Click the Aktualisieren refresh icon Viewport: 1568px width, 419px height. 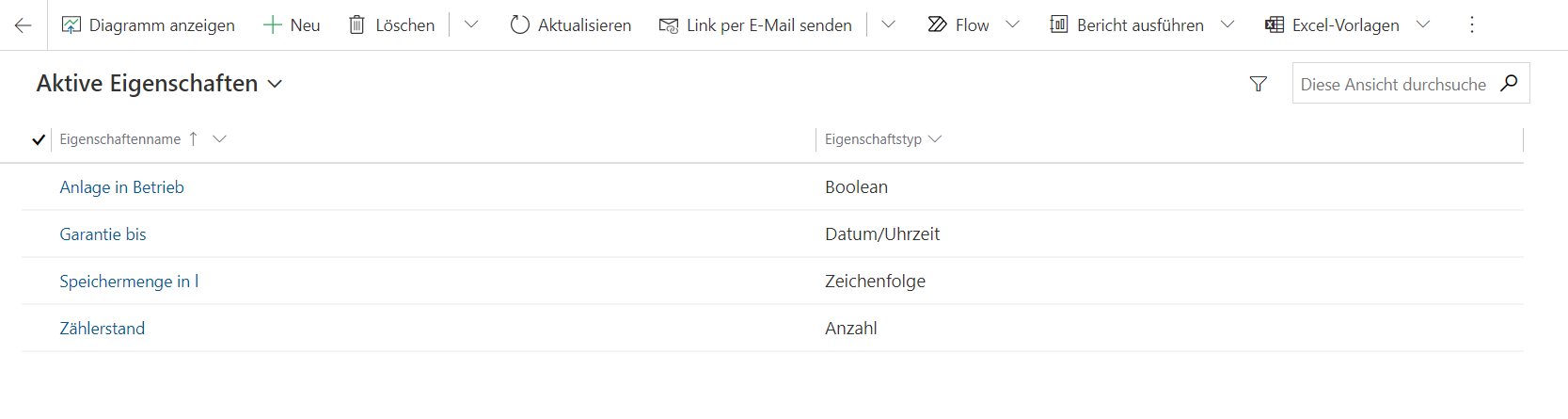pyautogui.click(x=520, y=25)
